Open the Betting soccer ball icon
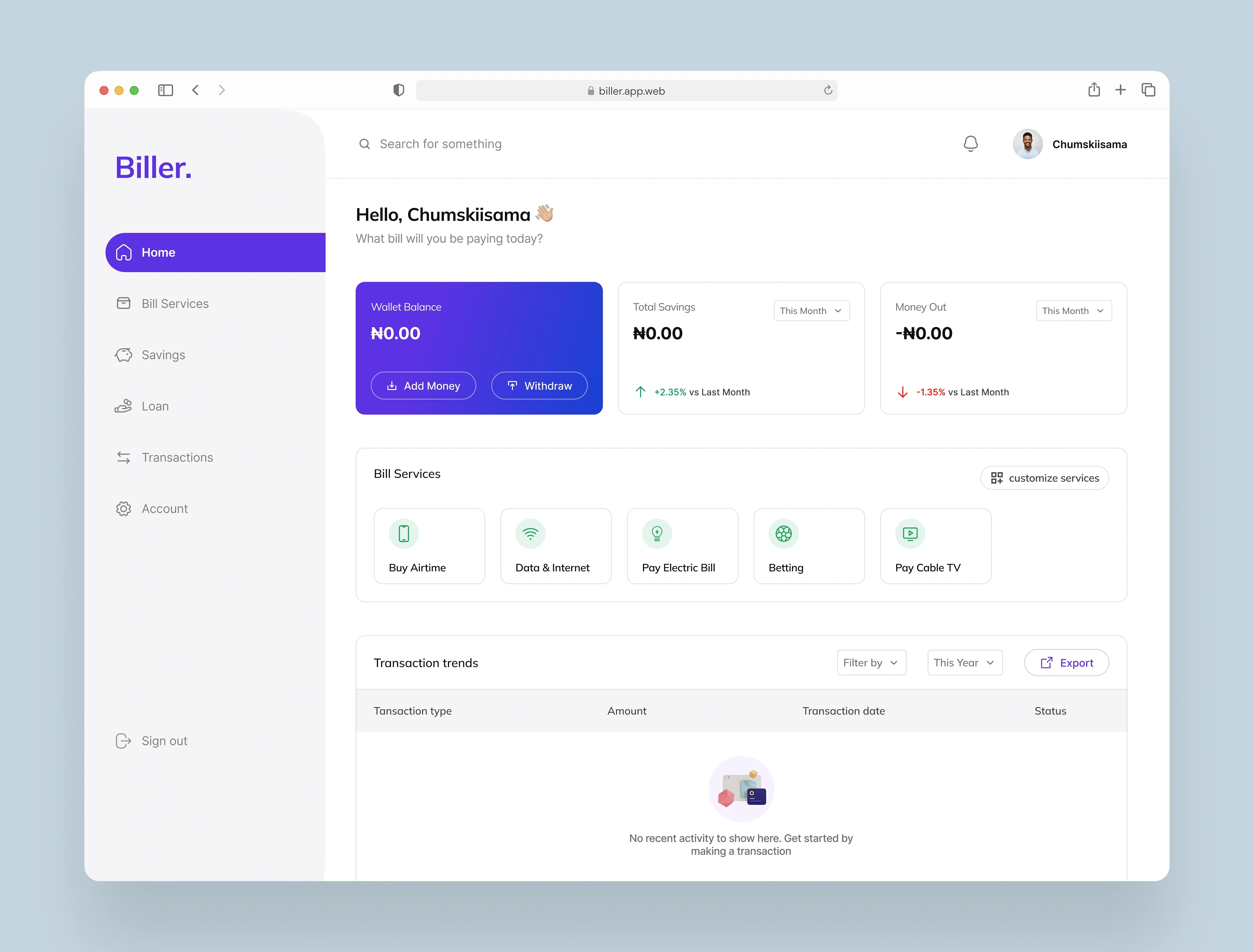The image size is (1254, 952). (x=783, y=534)
